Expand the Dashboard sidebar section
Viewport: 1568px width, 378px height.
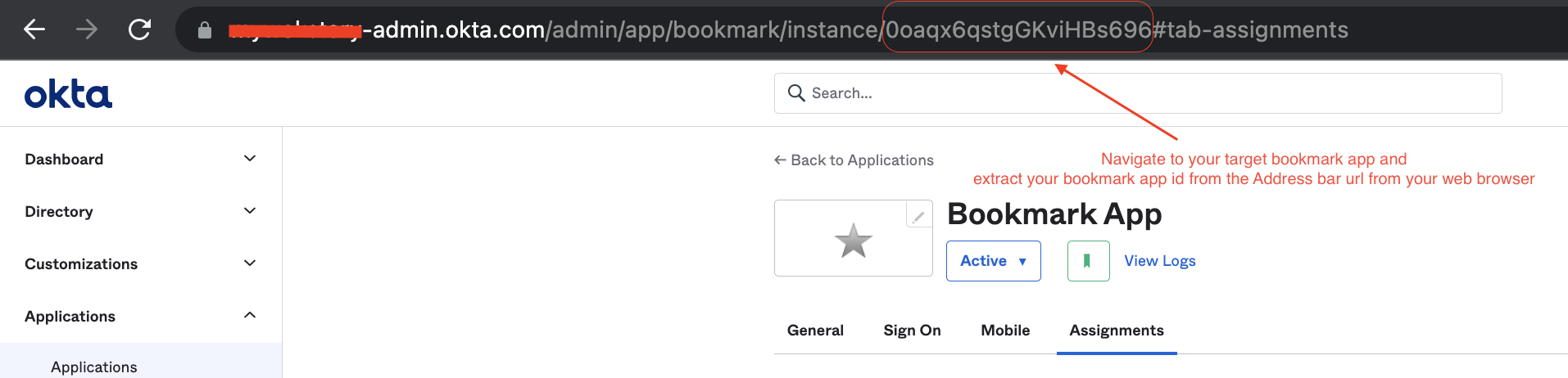pos(250,159)
